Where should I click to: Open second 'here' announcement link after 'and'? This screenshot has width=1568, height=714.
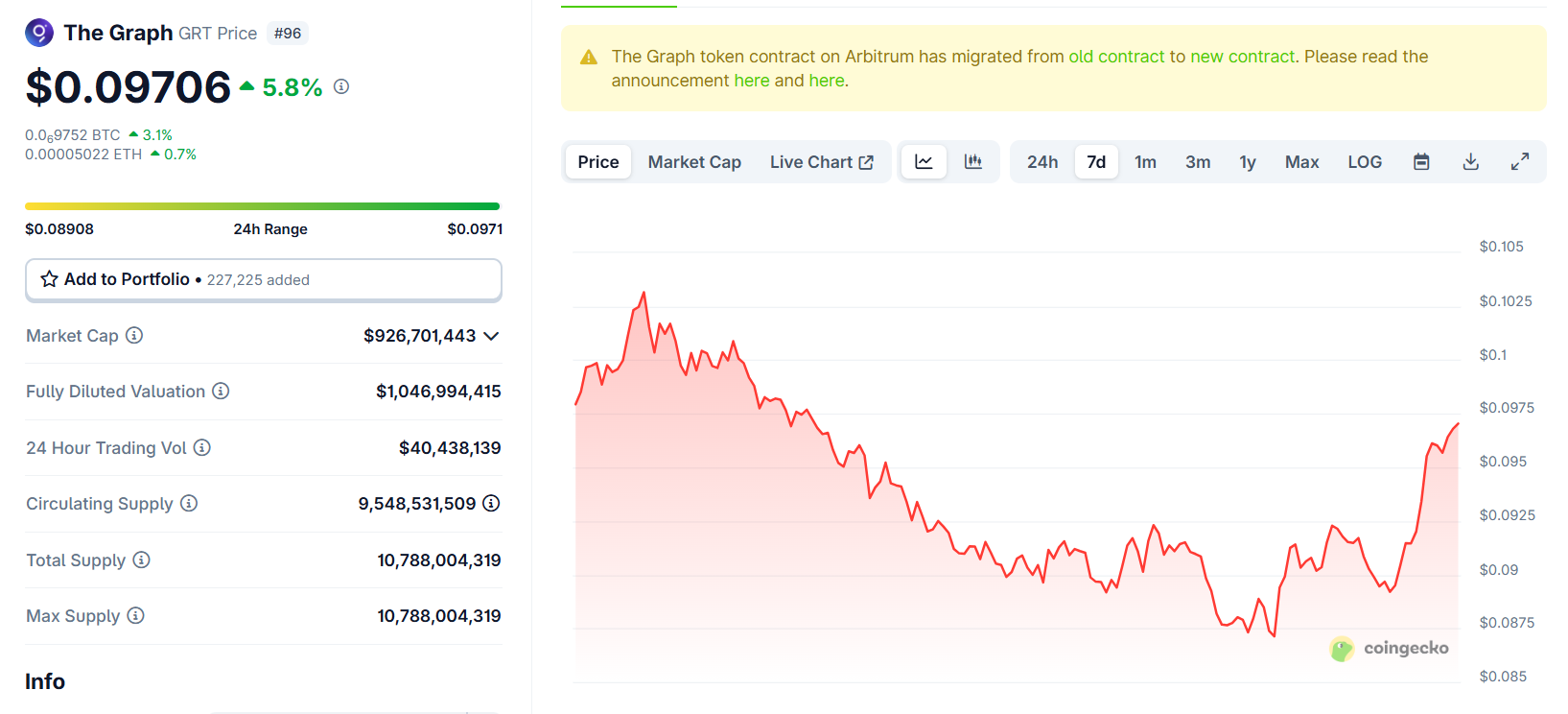827,81
